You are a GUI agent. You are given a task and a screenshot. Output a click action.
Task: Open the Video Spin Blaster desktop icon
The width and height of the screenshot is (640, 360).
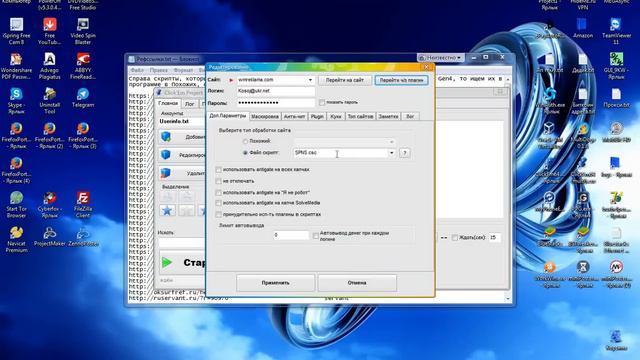click(x=83, y=31)
